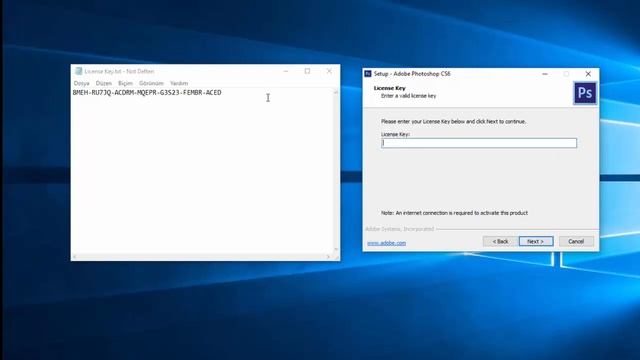Click the Photoshop Ps logo in Setup
This screenshot has height=360, width=640.
click(585, 93)
